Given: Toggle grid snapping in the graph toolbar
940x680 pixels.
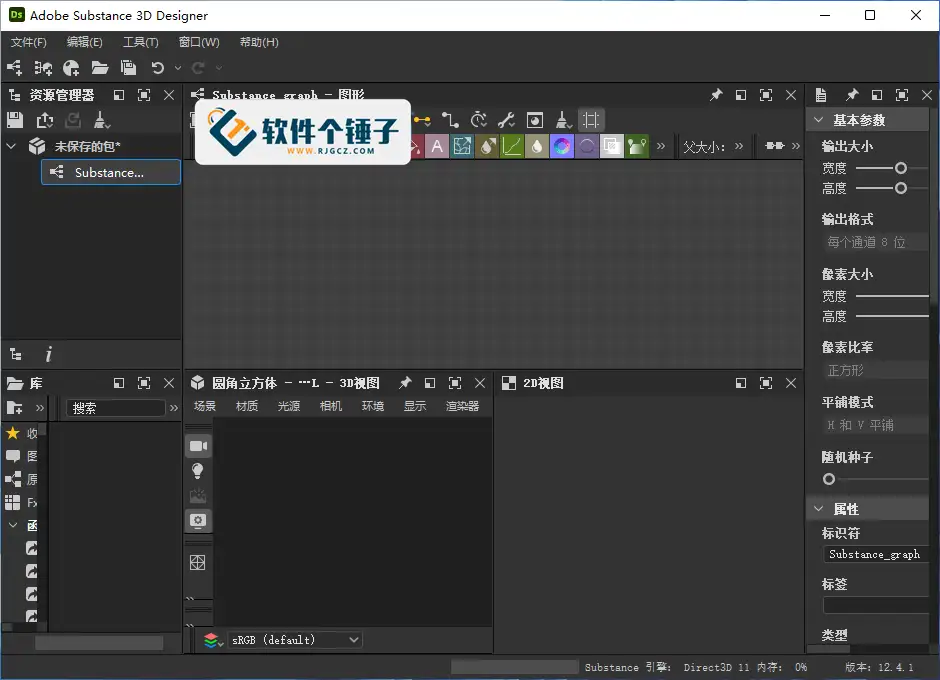Looking at the screenshot, I should tap(590, 119).
